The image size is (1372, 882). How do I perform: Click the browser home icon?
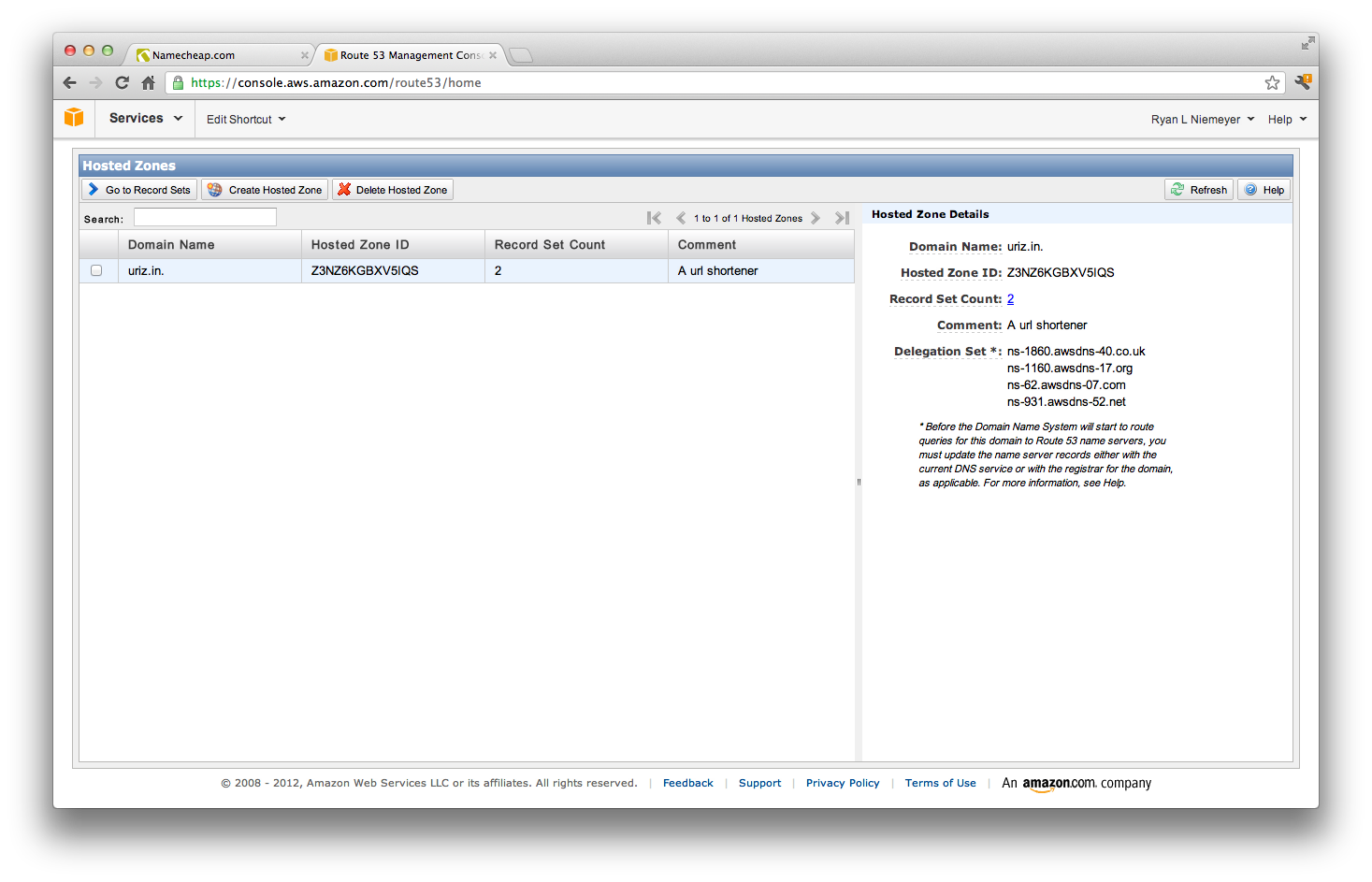point(148,82)
